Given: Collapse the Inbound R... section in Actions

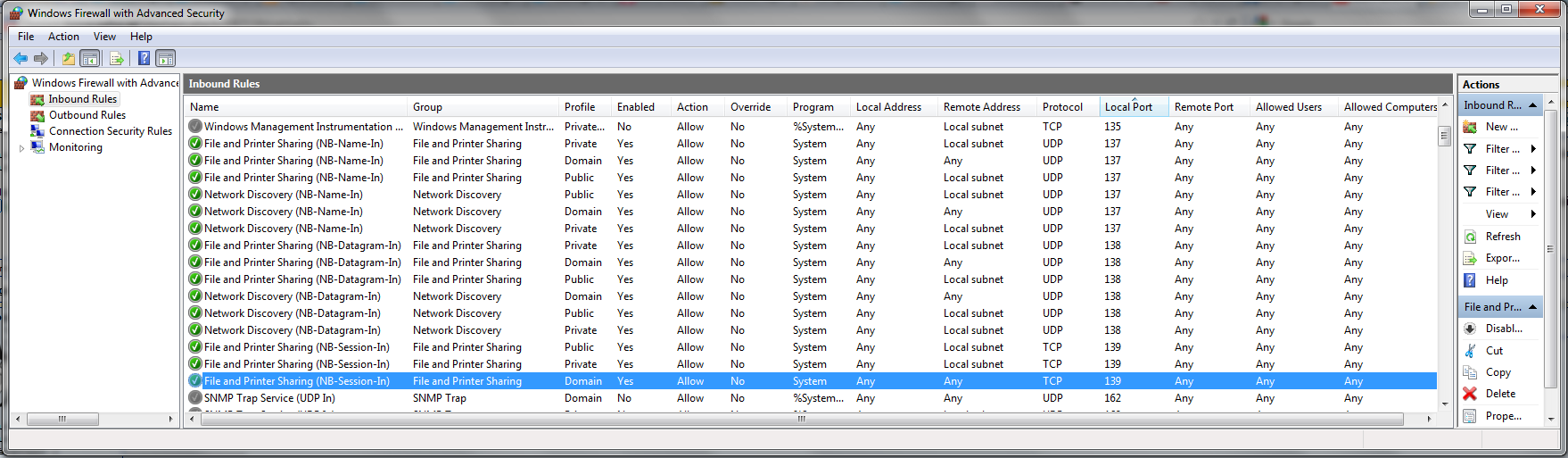Looking at the screenshot, I should tap(1533, 105).
